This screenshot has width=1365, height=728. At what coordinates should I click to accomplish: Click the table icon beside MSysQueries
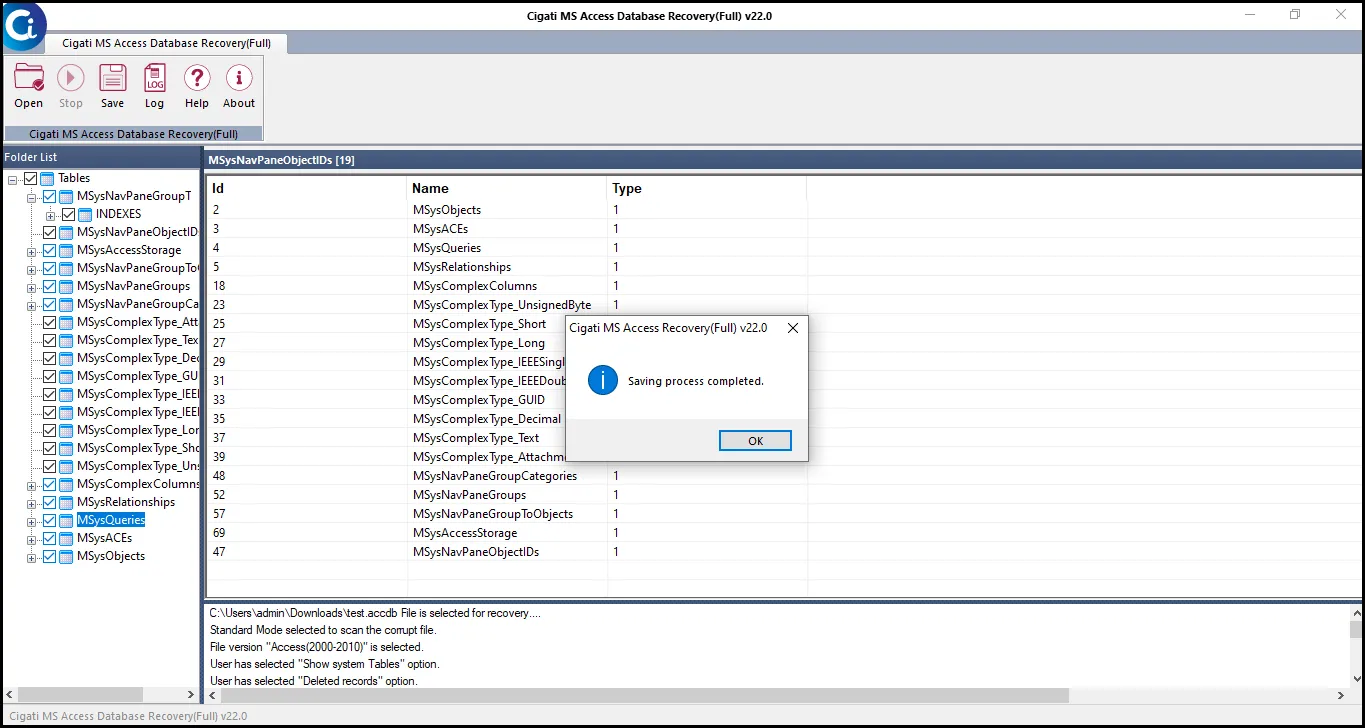pyautogui.click(x=66, y=520)
